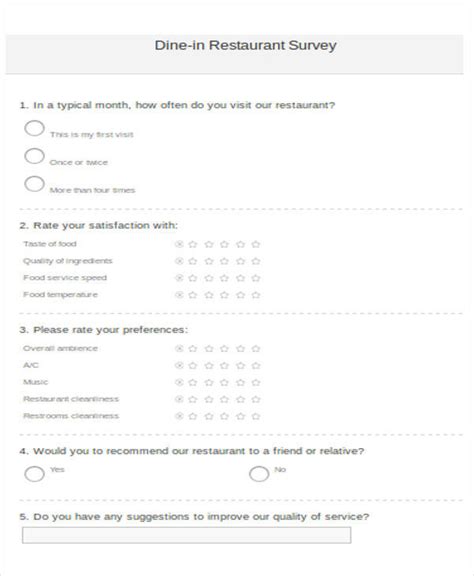
Task: Click the Dine-in Restaurant Survey title
Action: coord(245,45)
